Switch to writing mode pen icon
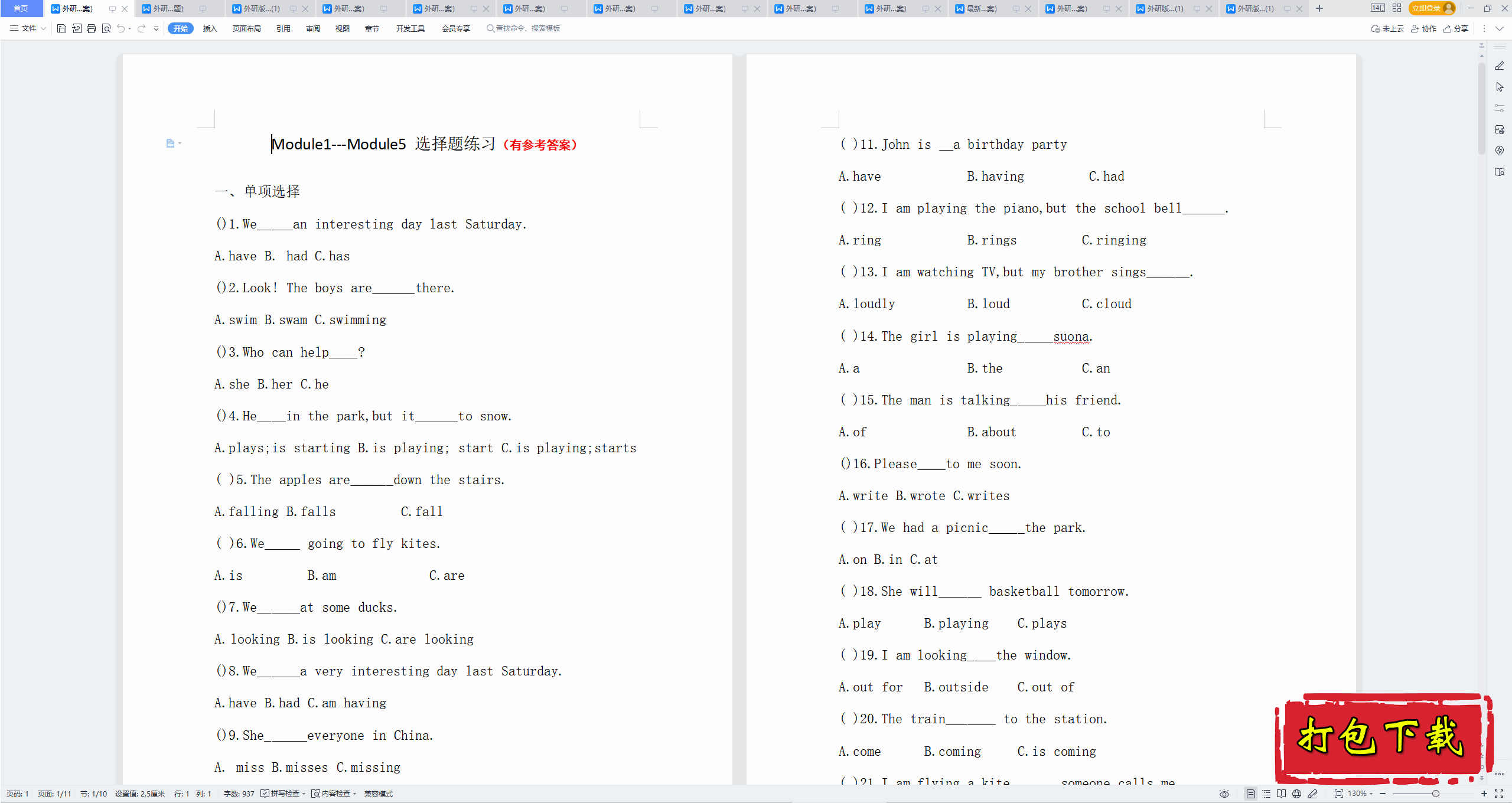1512x803 pixels. [x=1312, y=794]
